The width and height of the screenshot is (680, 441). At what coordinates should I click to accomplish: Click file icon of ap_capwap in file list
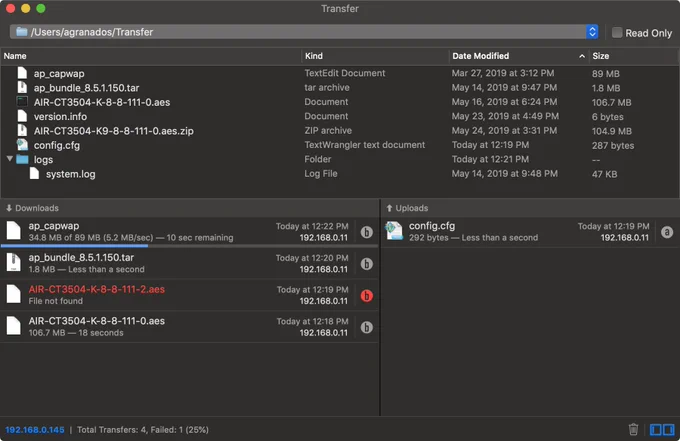[x=22, y=73]
